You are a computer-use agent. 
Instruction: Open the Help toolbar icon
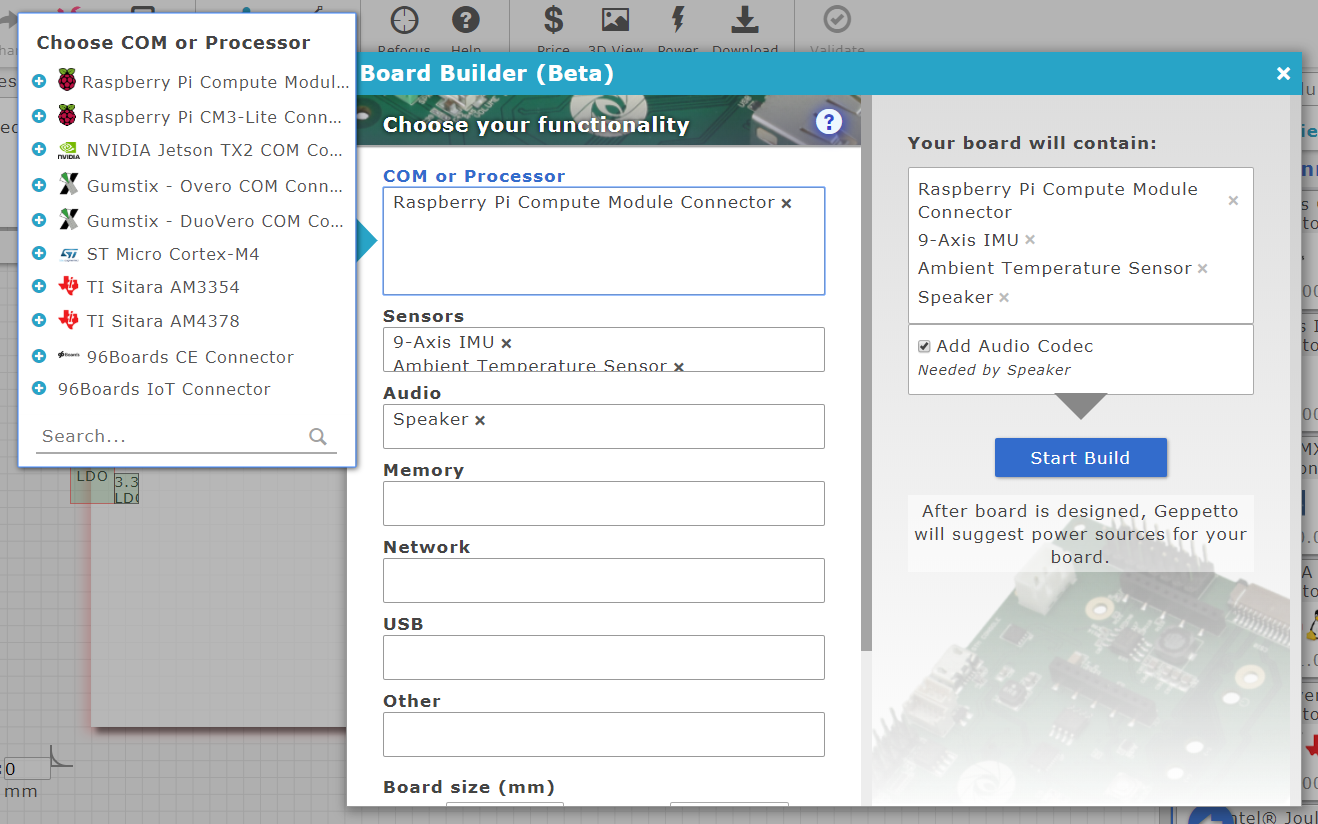click(466, 20)
